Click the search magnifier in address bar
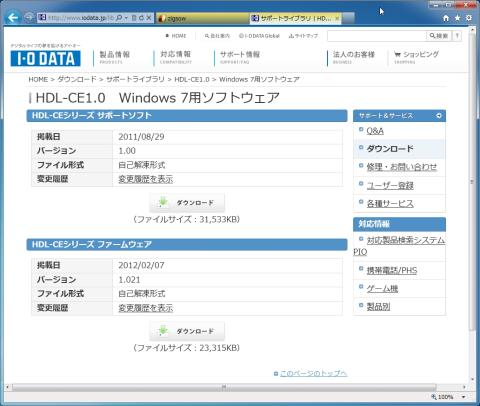Viewport: 480px width, 406px height. coord(119,18)
